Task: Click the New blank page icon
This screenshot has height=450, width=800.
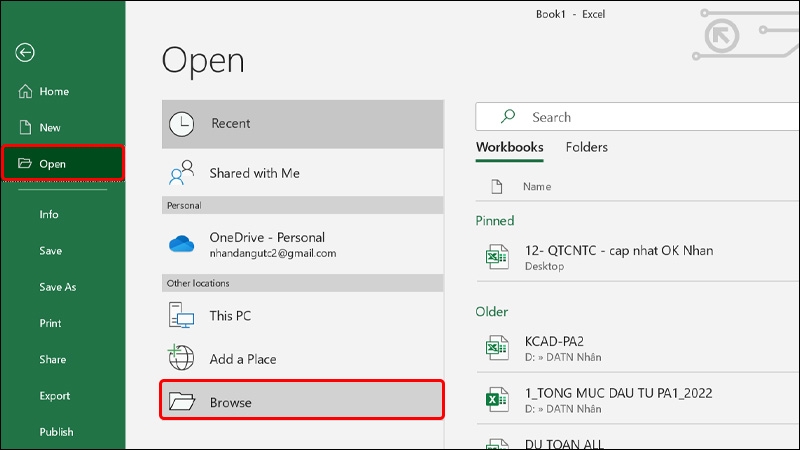Action: 25,127
